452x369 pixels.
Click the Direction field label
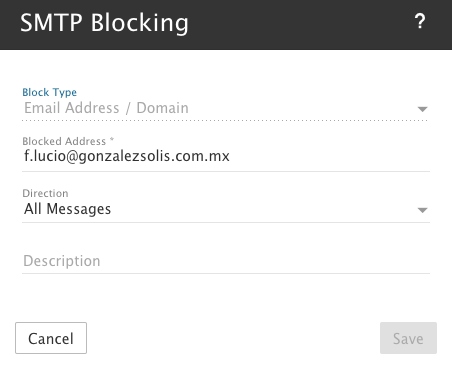[x=45, y=193]
